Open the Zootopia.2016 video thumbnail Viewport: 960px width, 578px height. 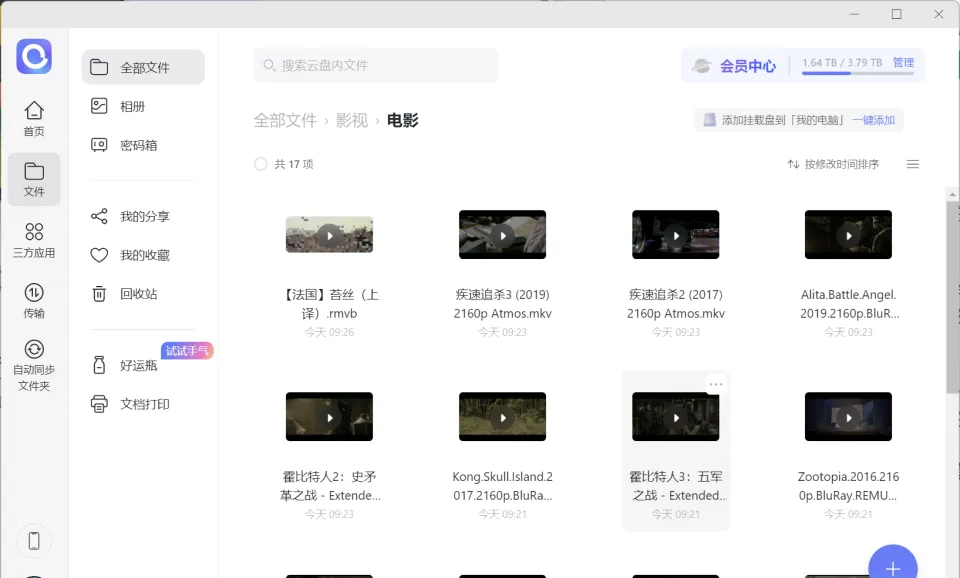848,416
